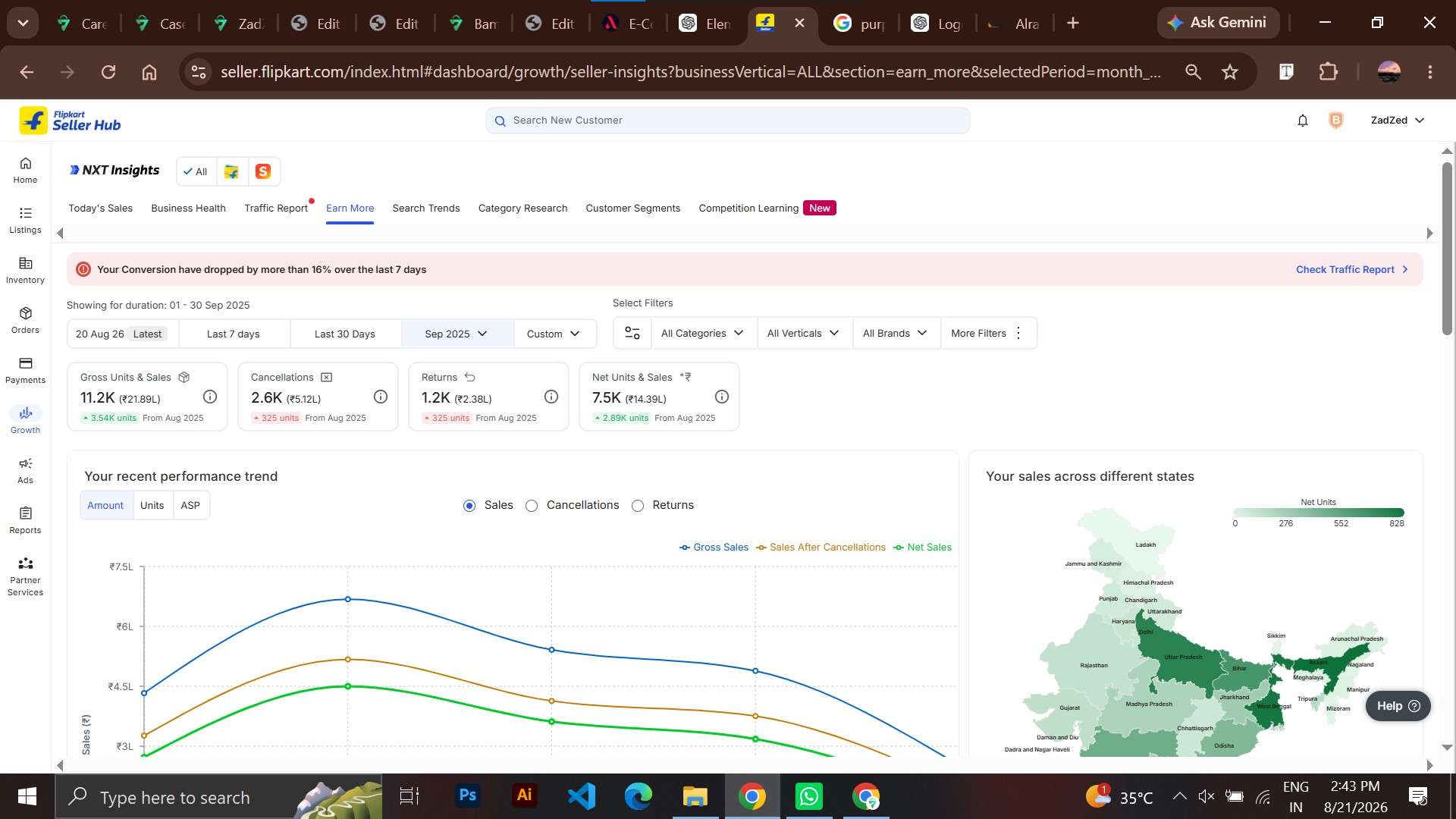Click the notifications bell icon

pos(1303,121)
